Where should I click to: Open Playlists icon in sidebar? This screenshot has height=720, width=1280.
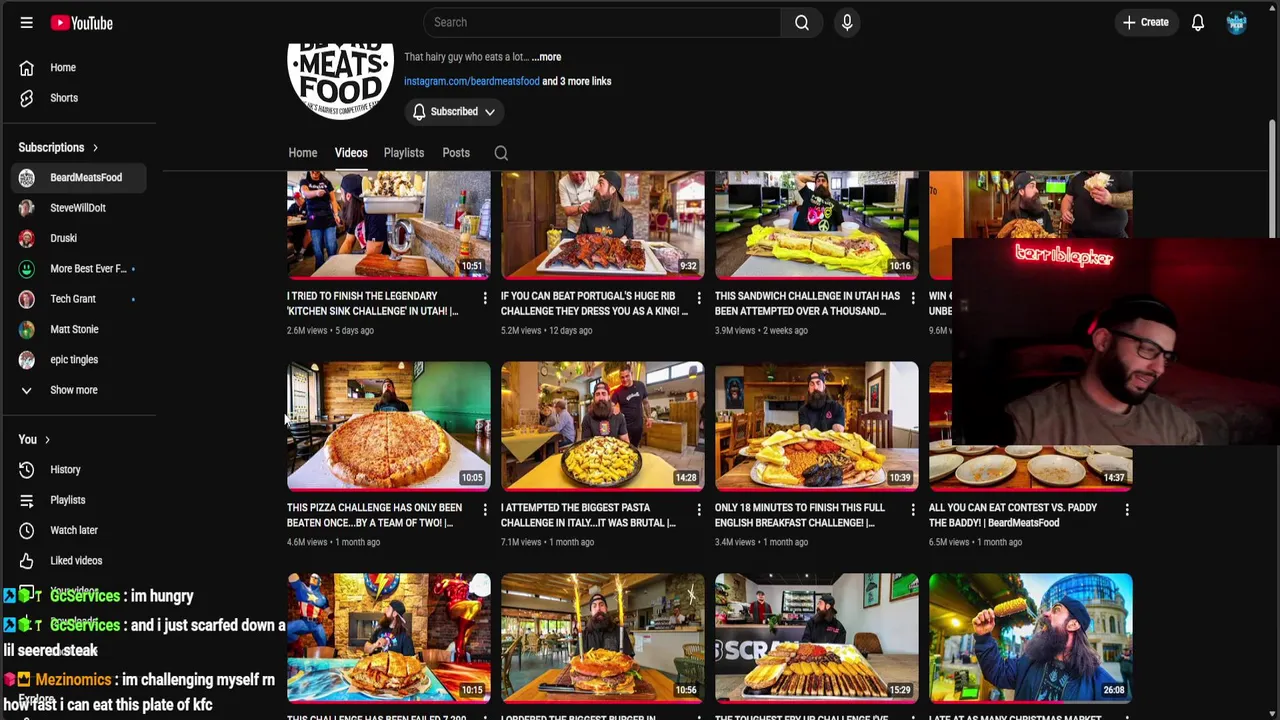27,500
